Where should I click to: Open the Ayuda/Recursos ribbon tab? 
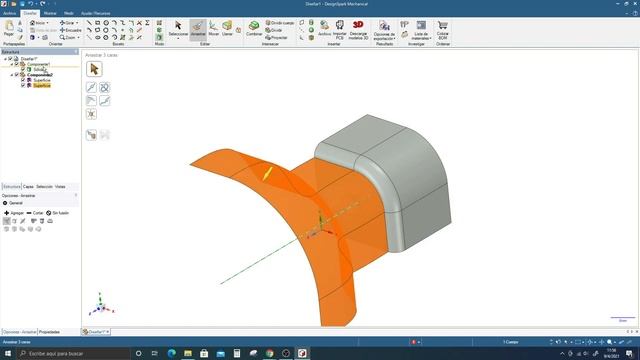[96, 13]
